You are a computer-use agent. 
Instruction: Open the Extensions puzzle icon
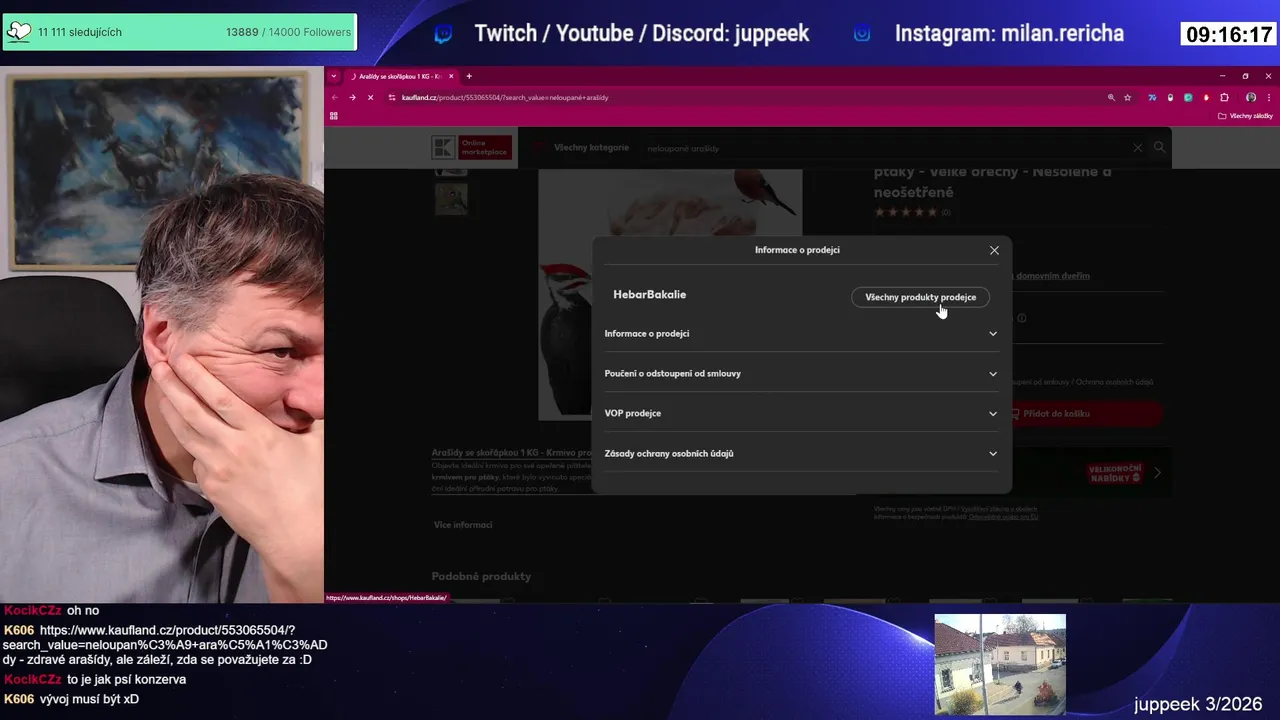pos(1224,97)
